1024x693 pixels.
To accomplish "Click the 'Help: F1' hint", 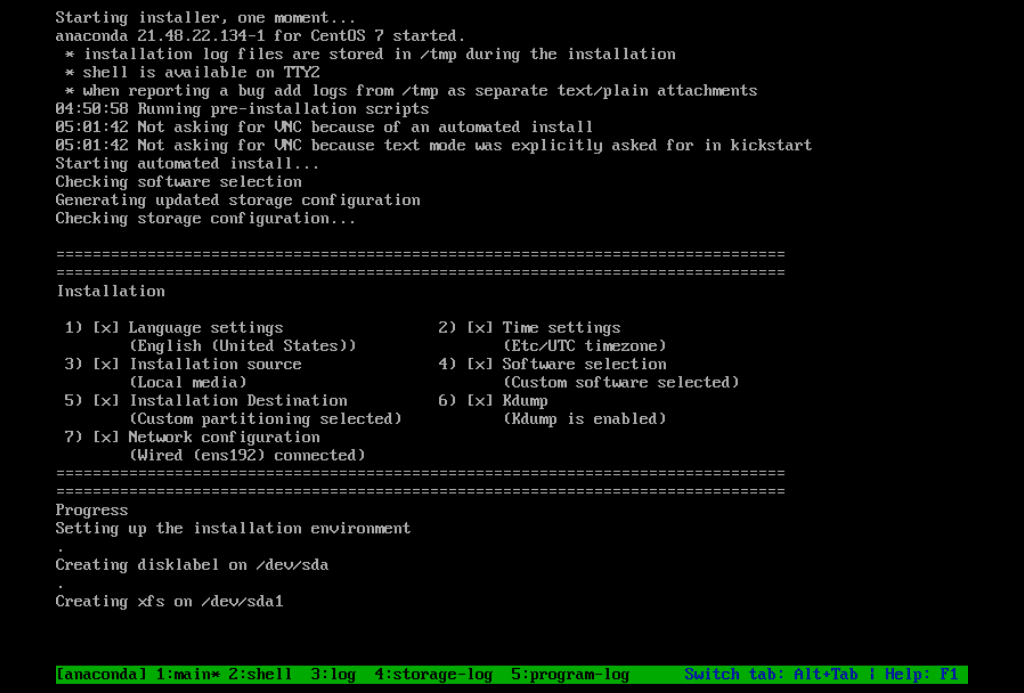I will coord(921,674).
